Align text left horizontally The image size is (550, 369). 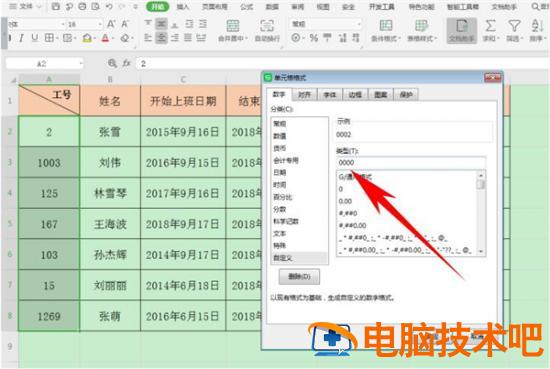coord(148,37)
